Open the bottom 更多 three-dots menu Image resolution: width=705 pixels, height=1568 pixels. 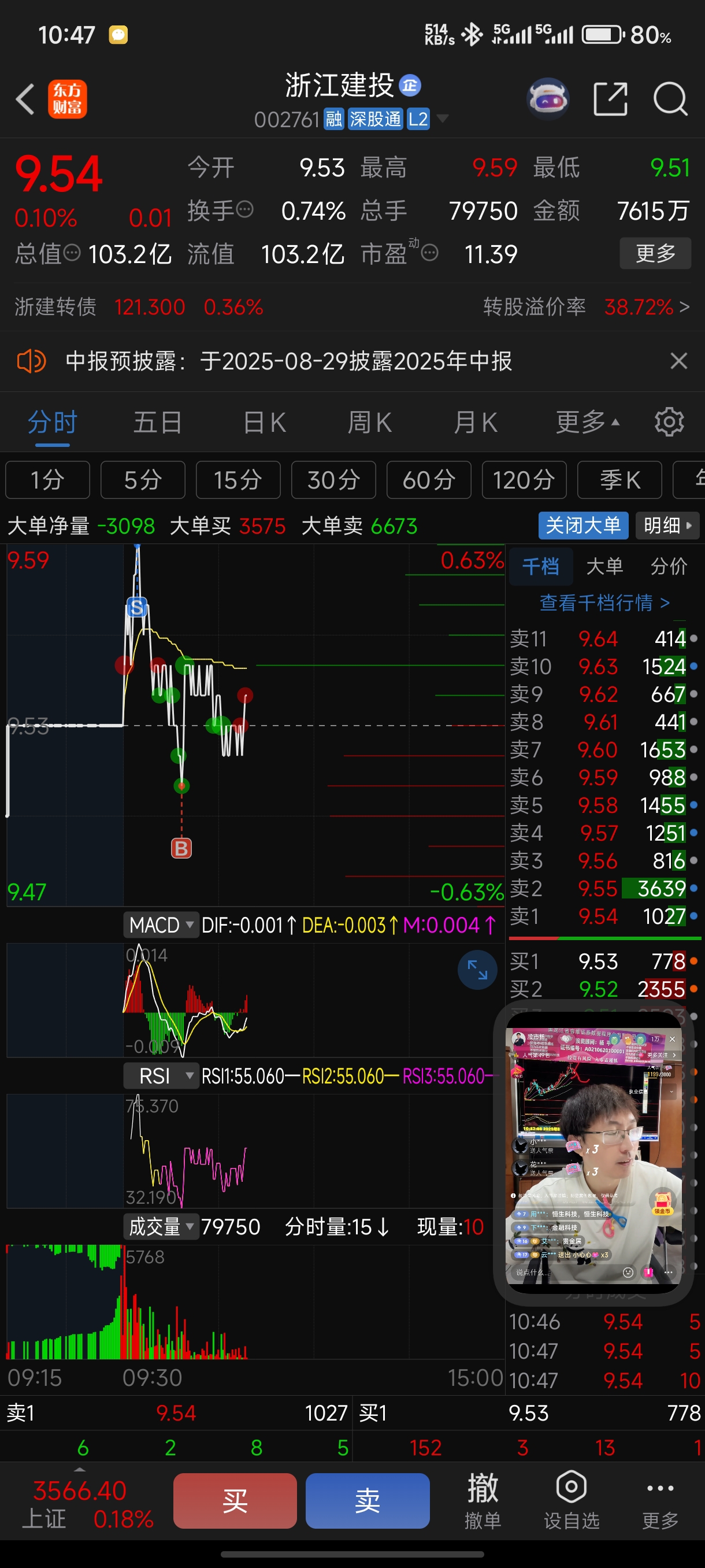click(x=660, y=1500)
